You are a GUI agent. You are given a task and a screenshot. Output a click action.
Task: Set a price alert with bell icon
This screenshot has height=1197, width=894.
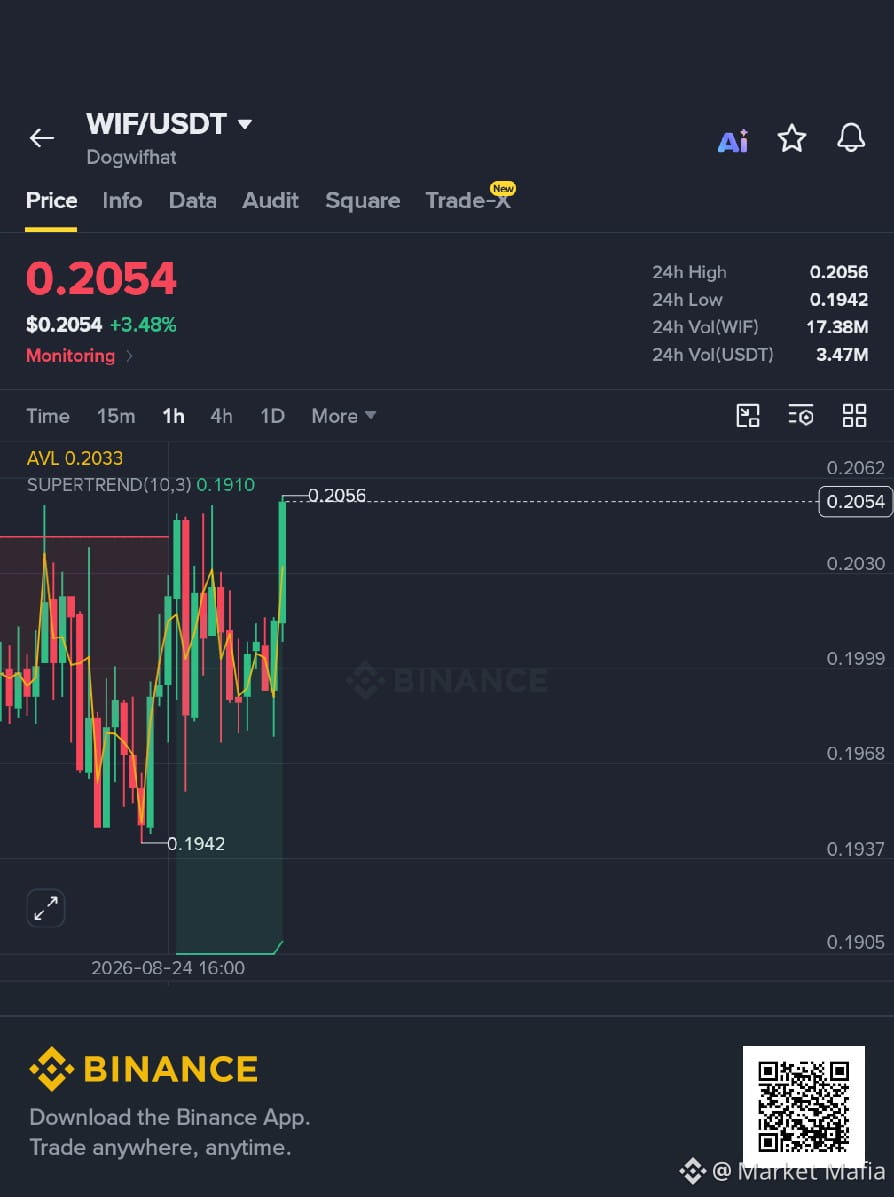850,138
